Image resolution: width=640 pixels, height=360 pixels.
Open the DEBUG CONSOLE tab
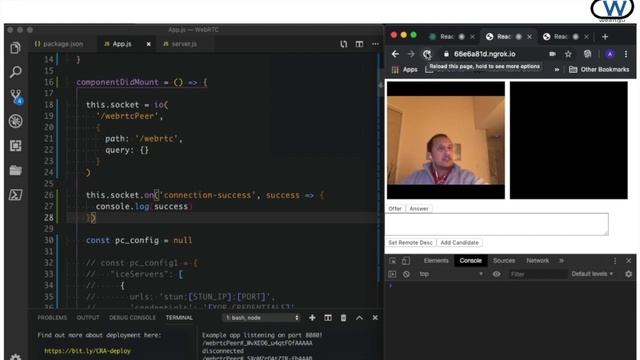click(132, 318)
